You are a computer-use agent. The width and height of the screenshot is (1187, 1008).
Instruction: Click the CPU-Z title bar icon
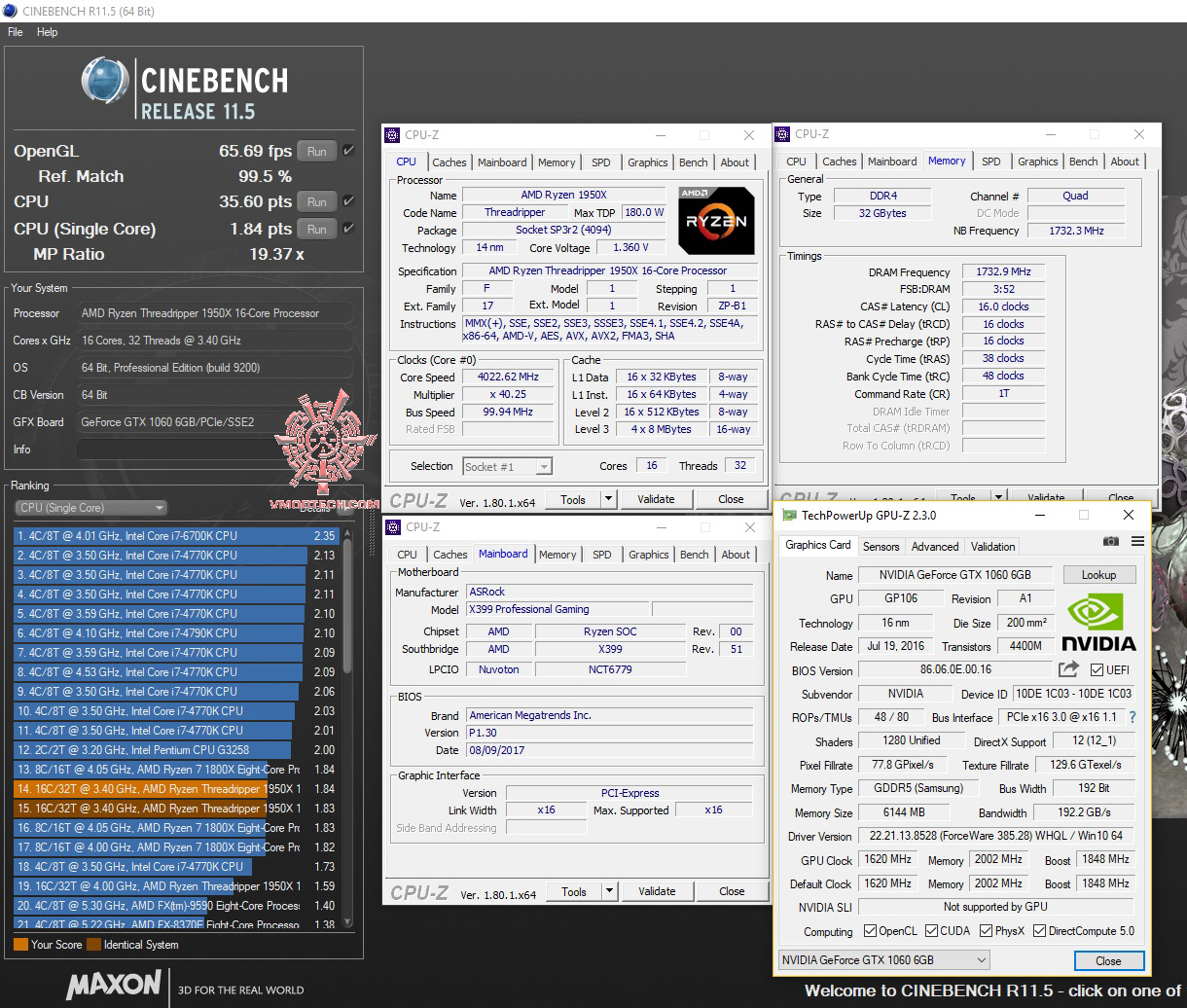[392, 134]
